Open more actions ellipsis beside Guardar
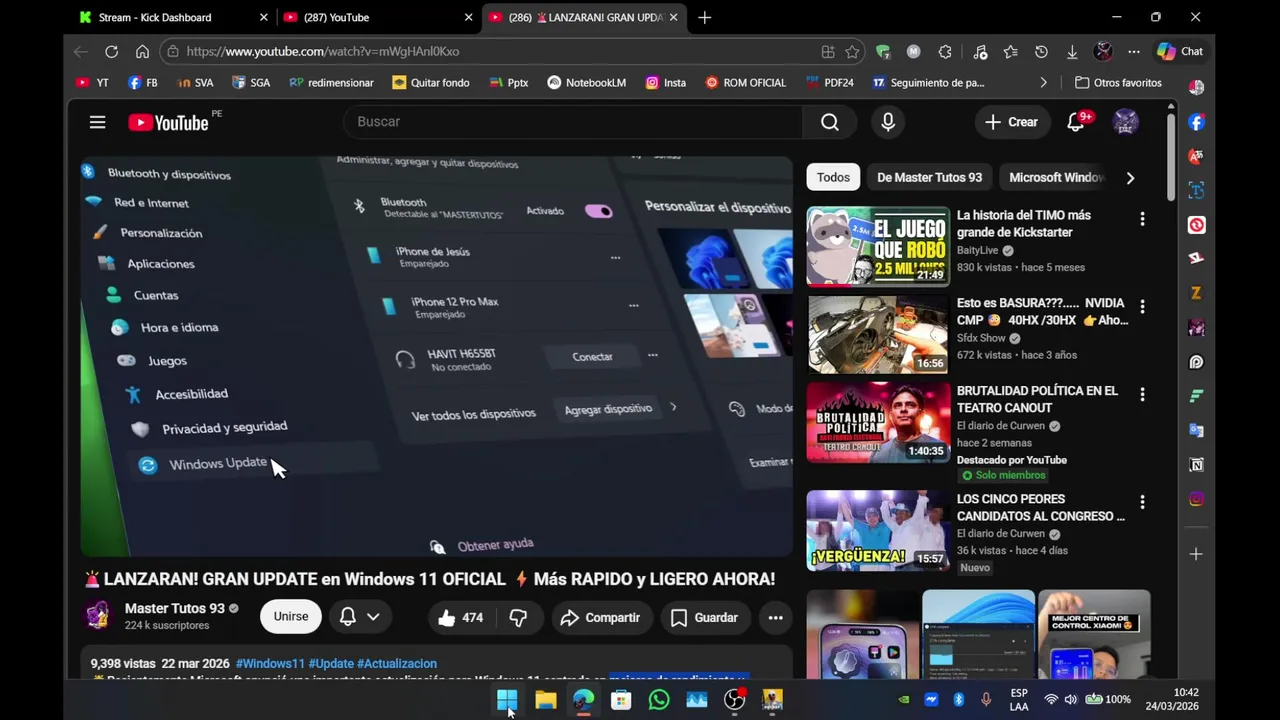 [775, 618]
